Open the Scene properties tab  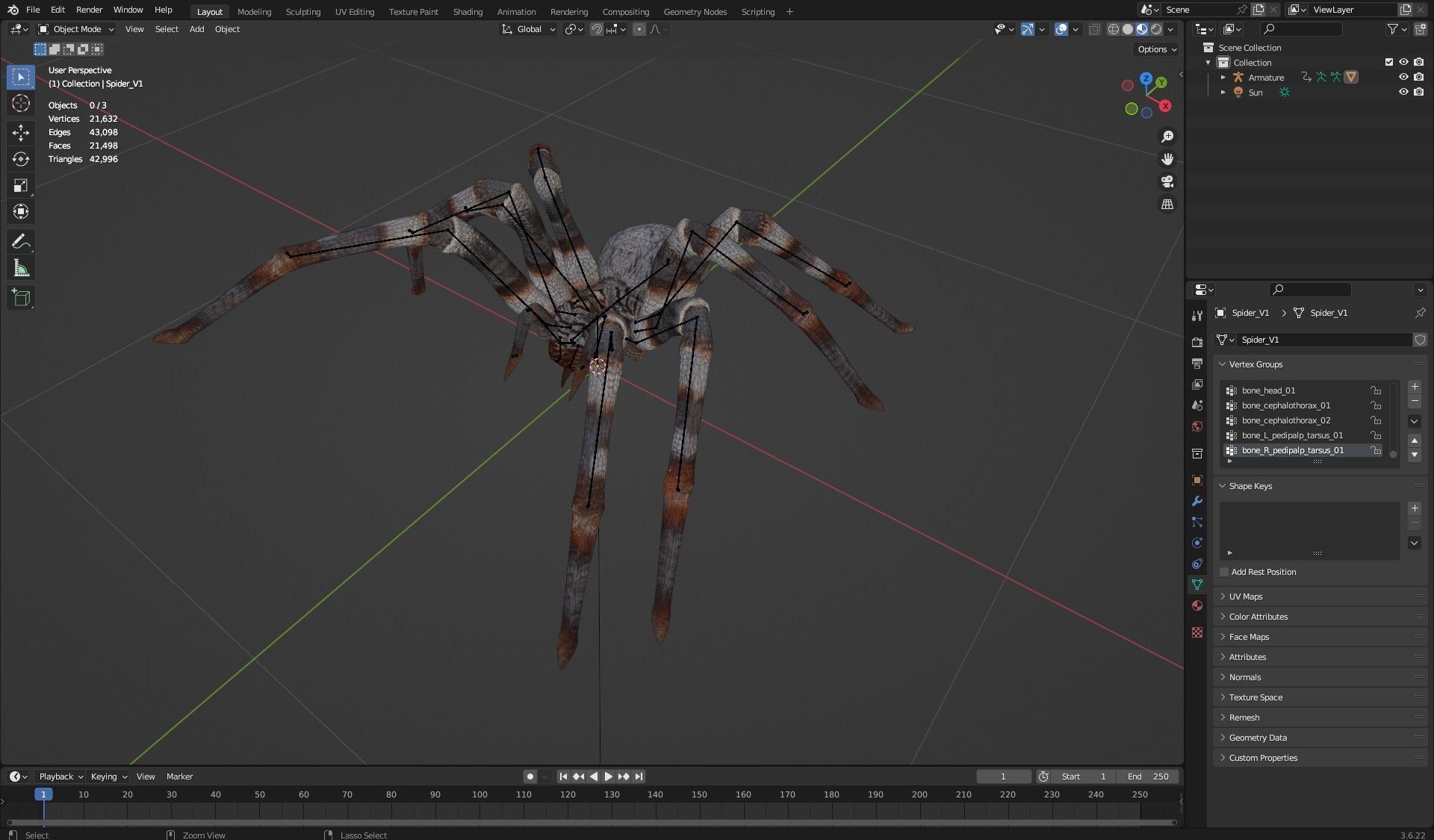point(1197,405)
